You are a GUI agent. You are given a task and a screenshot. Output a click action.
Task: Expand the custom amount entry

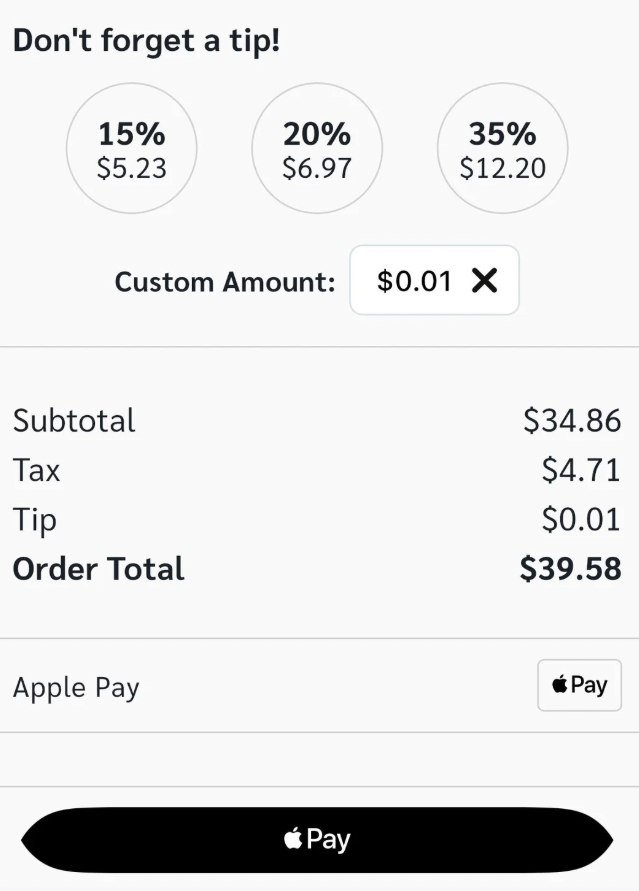(x=434, y=281)
